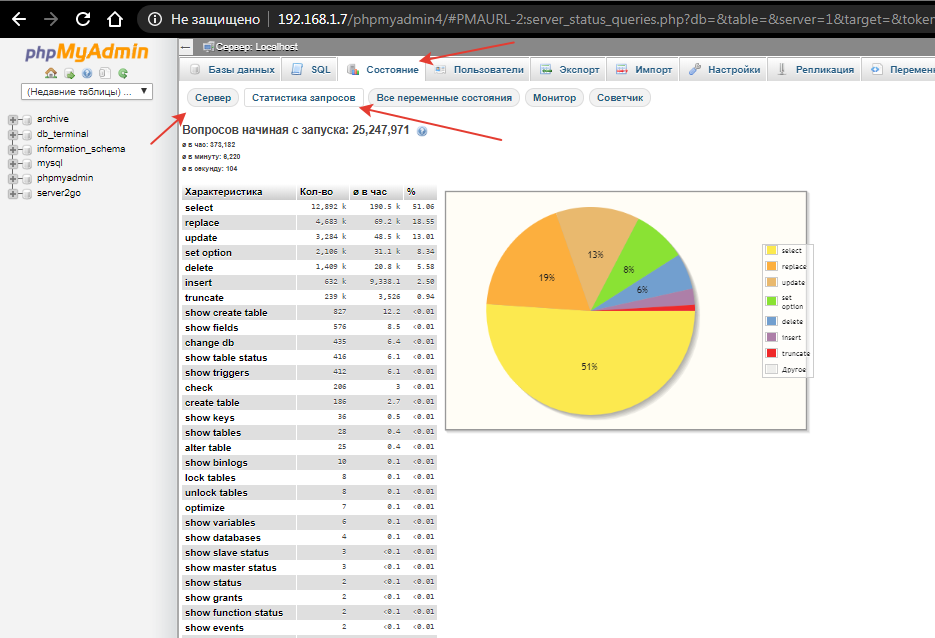The width and height of the screenshot is (935, 638).
Task: Click the phpMyAdmin home icon
Action: 51,73
